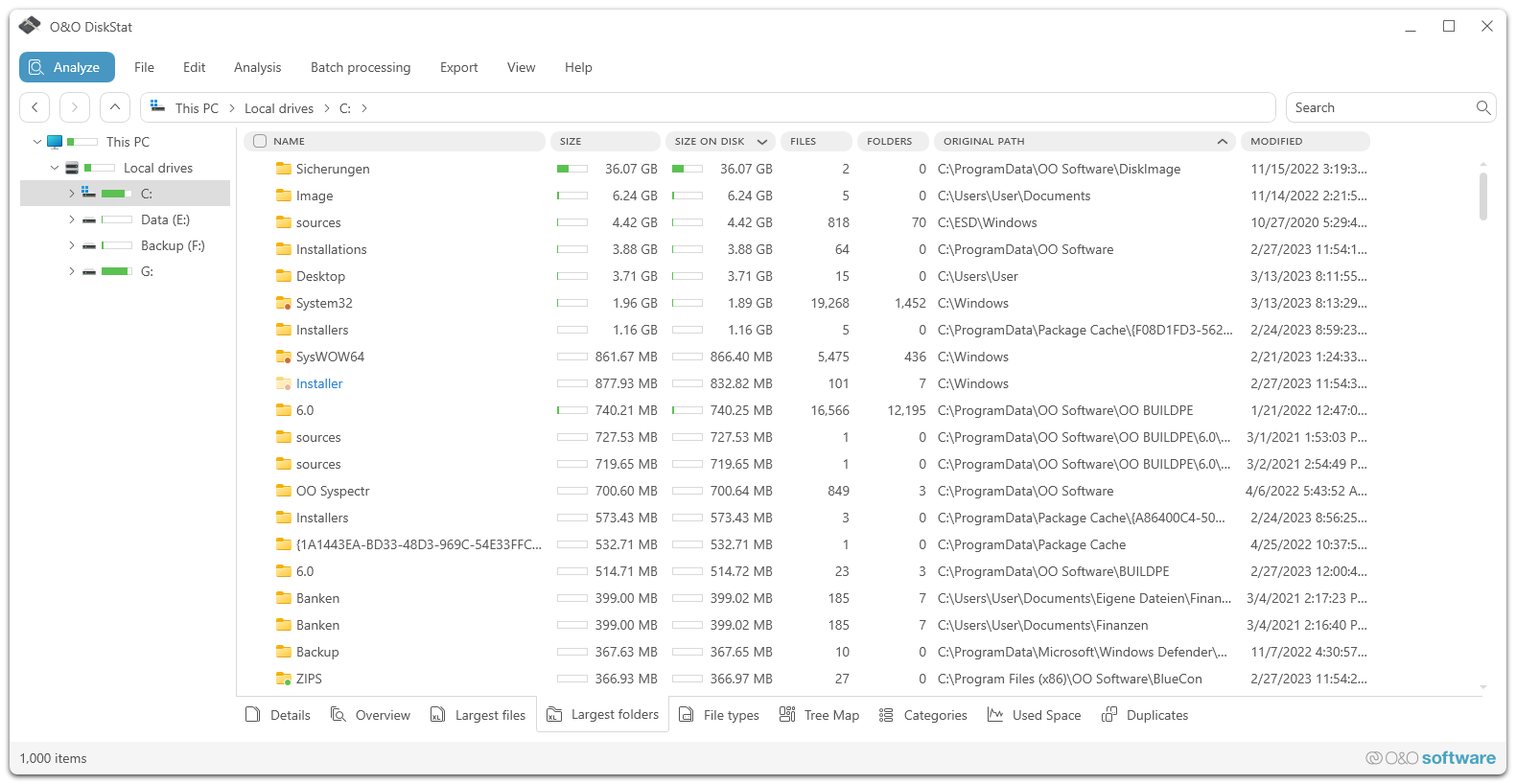Switch to the Details tab
This screenshot has width=1516, height=784.
coord(278,715)
